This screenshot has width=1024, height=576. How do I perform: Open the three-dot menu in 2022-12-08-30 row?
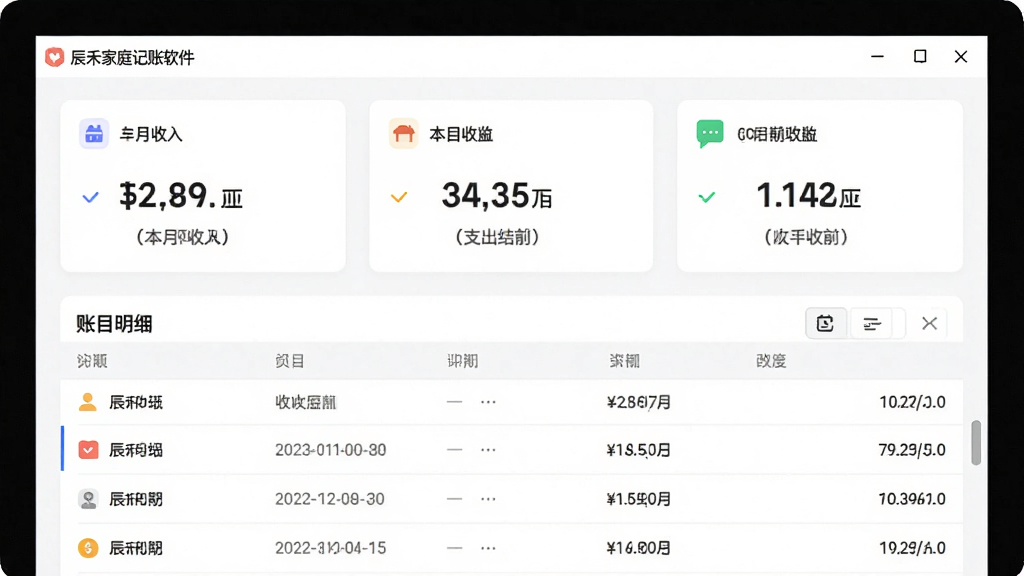488,499
